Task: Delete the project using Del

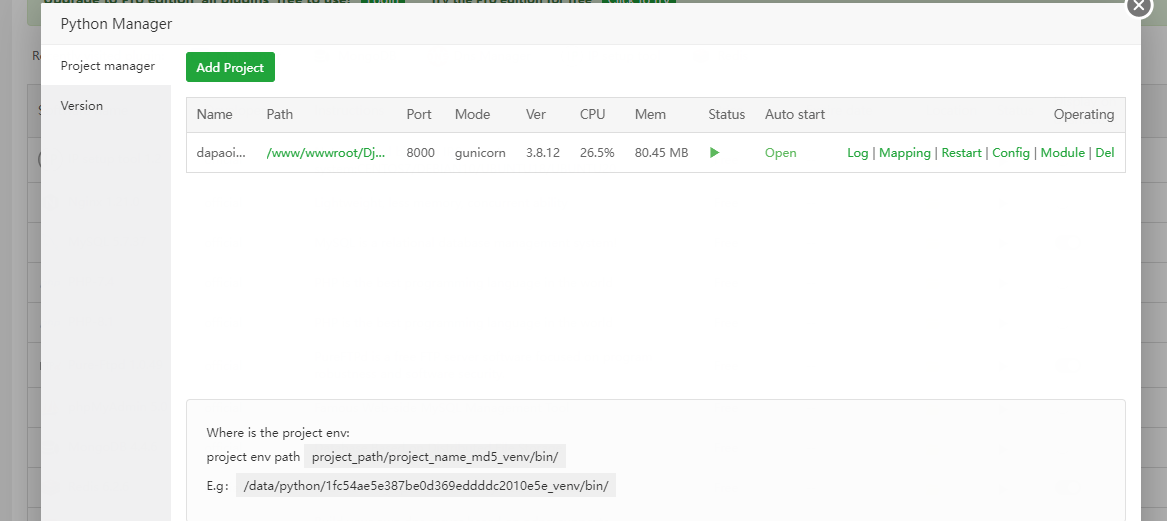Action: (1105, 153)
